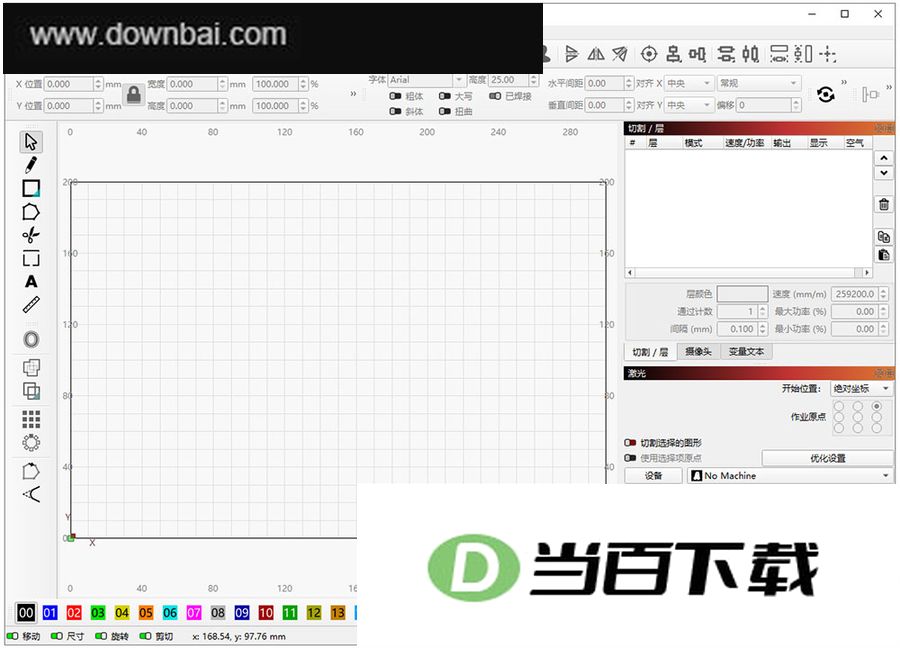Viewport: 900px width, 649px height.
Task: Click the pentagon node edit icon
Action: (31, 471)
